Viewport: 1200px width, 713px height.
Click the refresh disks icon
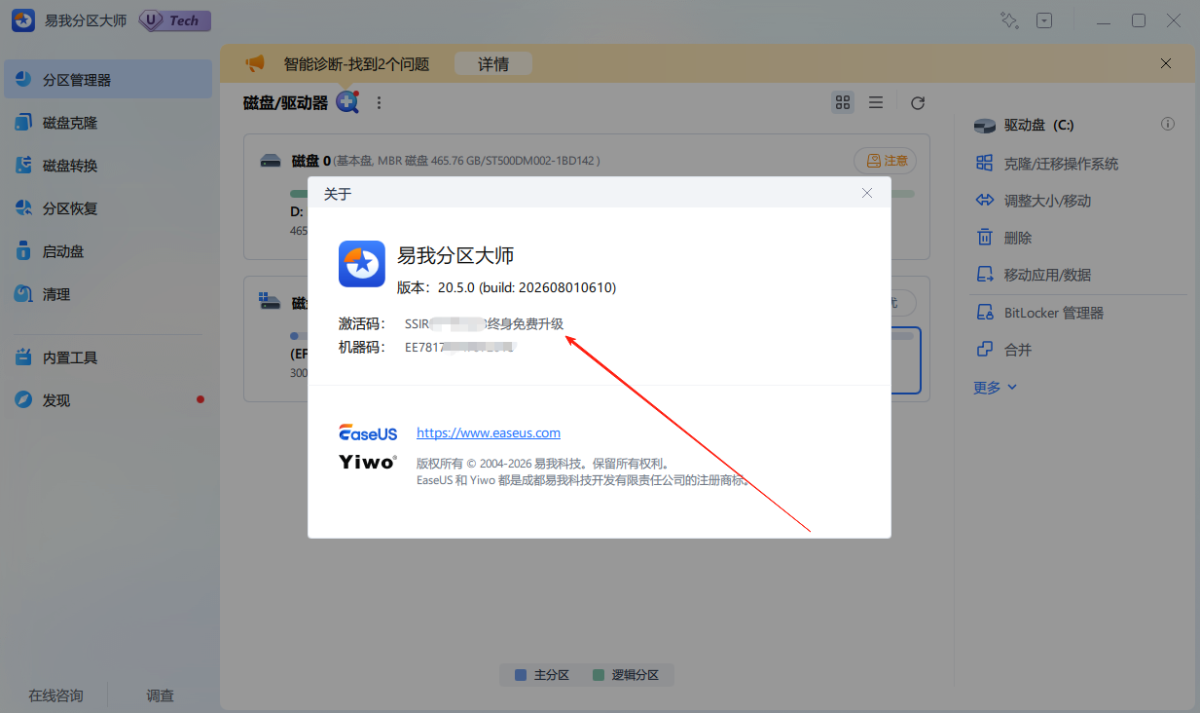(918, 102)
